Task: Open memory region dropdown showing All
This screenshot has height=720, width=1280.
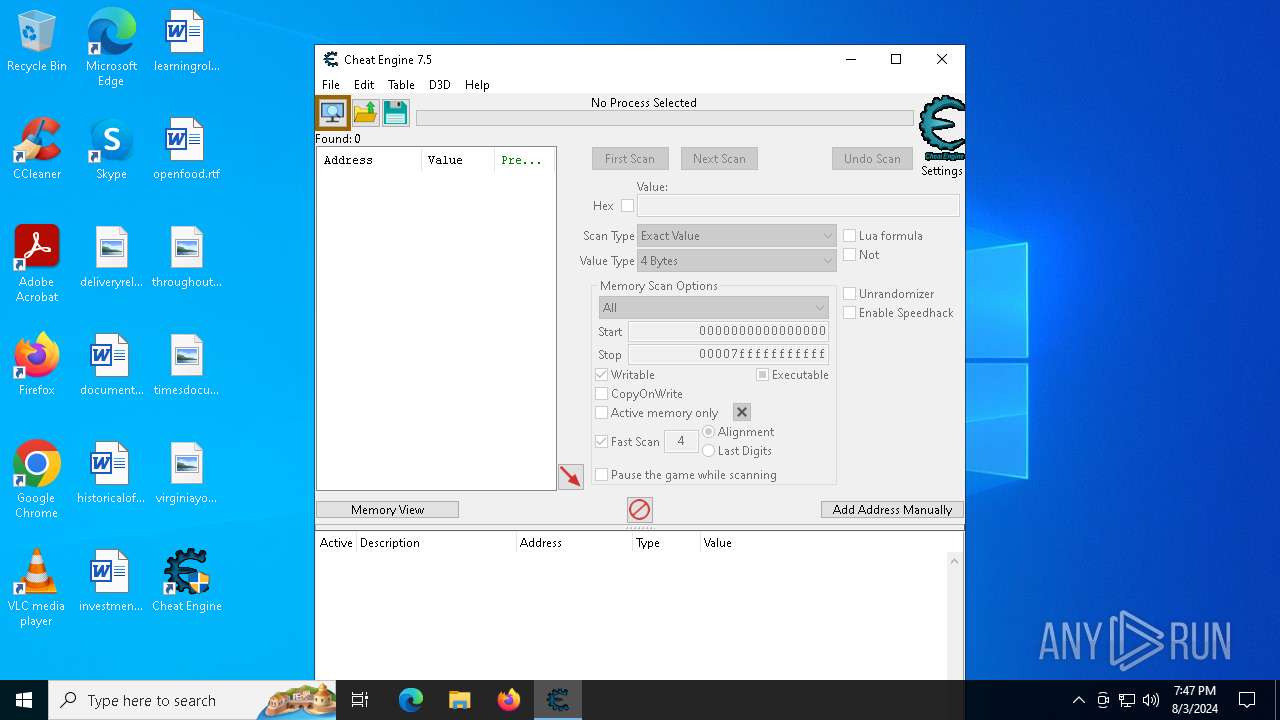Action: [x=714, y=308]
